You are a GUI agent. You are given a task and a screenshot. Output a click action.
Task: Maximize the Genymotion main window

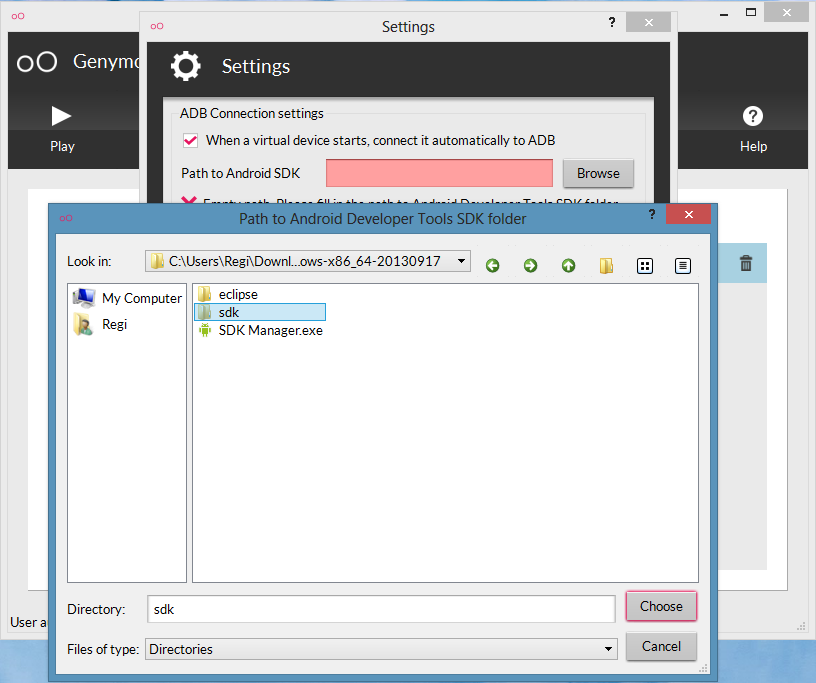750,12
